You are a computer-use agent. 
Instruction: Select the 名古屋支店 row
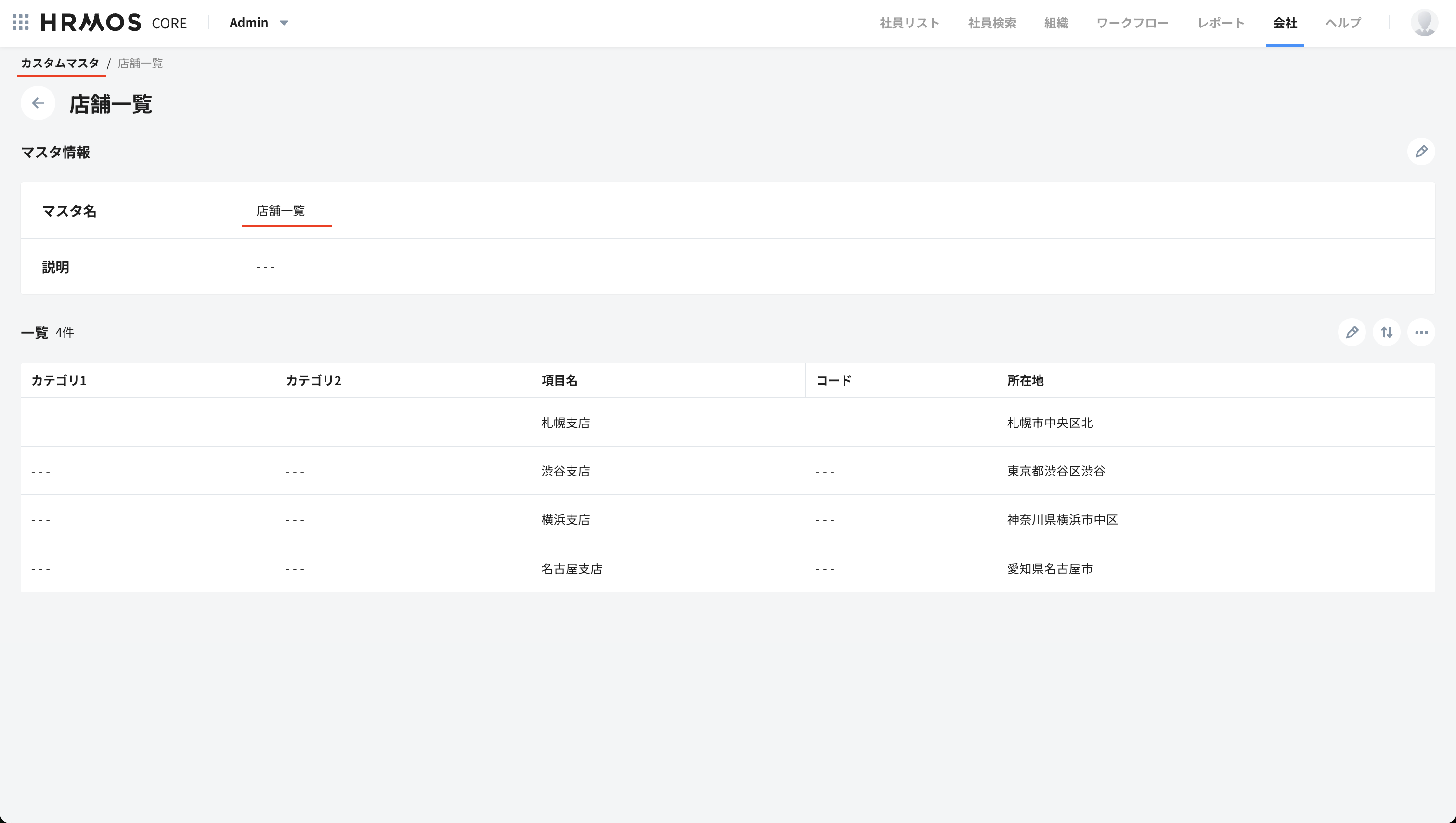(x=572, y=568)
